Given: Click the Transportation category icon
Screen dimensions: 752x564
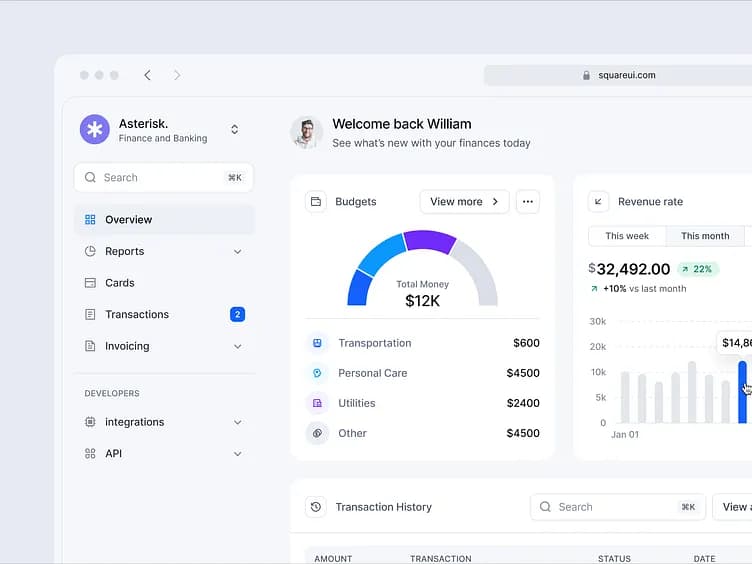Looking at the screenshot, I should pyautogui.click(x=317, y=343).
